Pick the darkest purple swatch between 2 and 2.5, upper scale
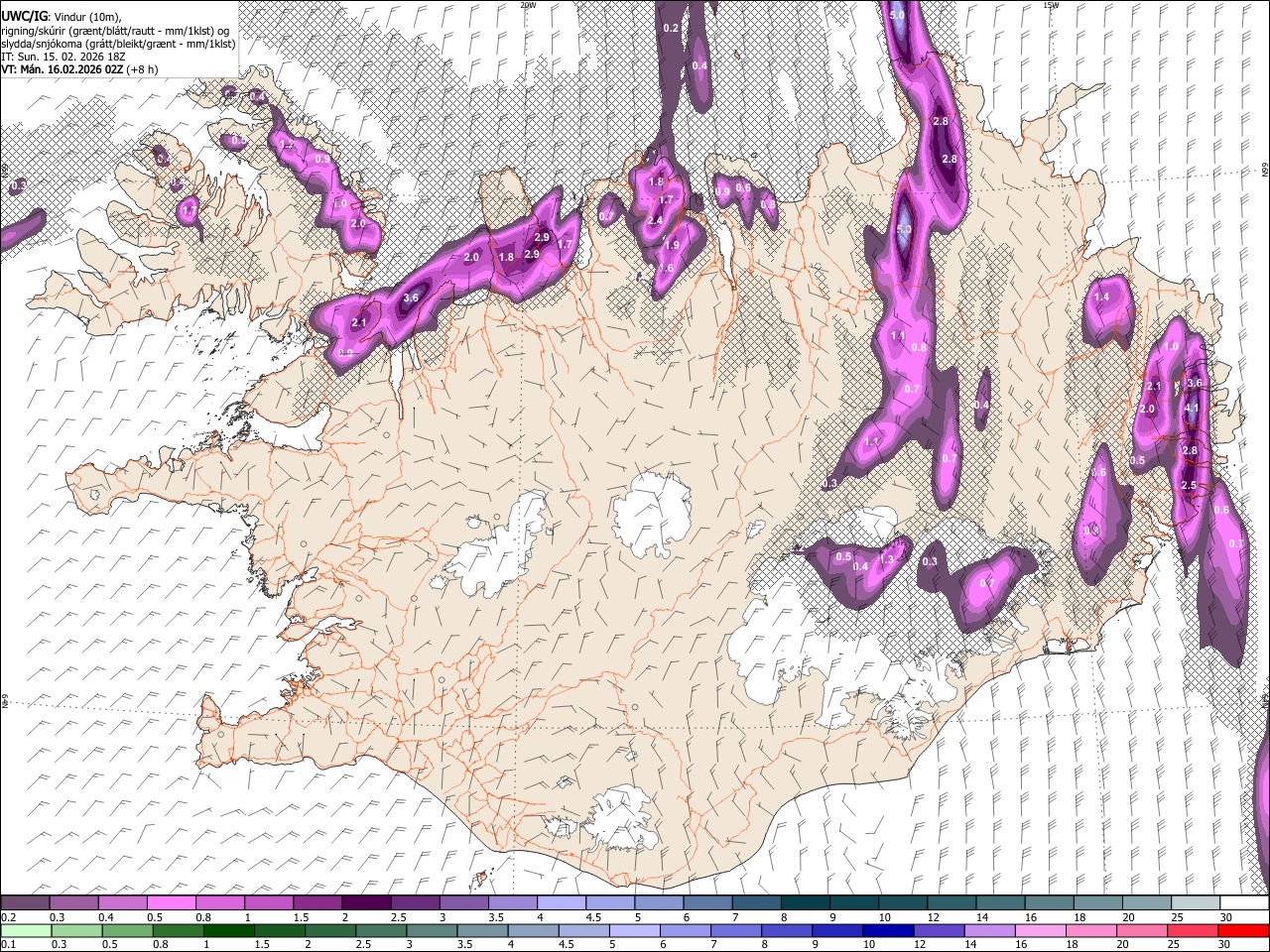This screenshot has height=952, width=1270. click(x=365, y=903)
